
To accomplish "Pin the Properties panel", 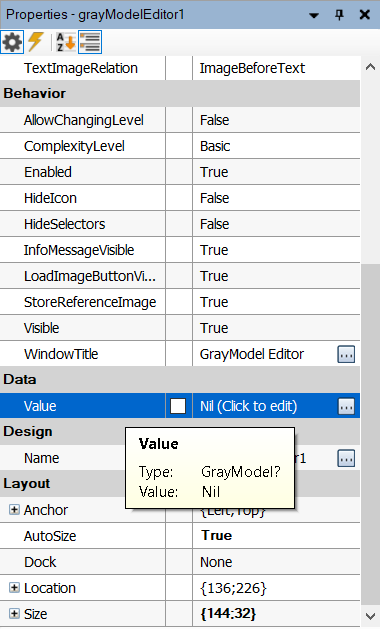I will click(x=339, y=15).
